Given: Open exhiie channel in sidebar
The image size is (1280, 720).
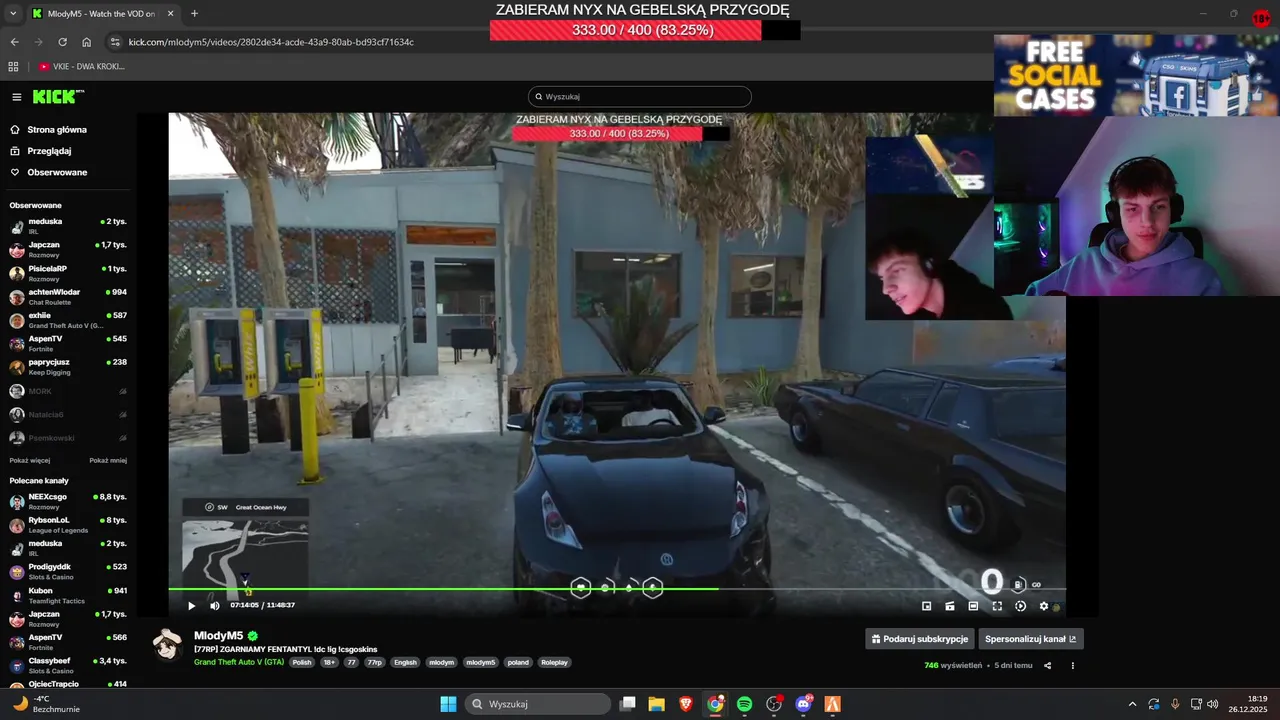Looking at the screenshot, I should tap(68, 319).
